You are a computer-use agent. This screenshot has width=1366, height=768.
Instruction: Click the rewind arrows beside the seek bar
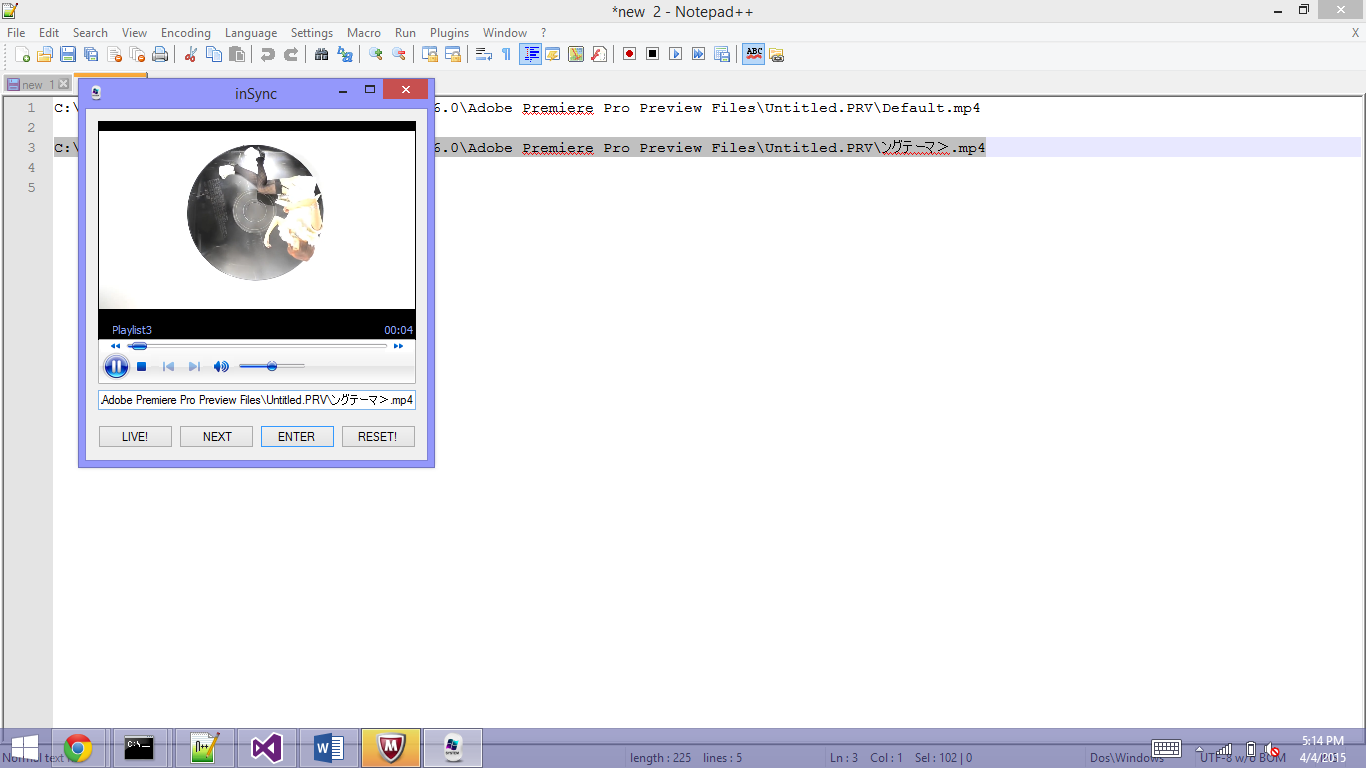[115, 346]
